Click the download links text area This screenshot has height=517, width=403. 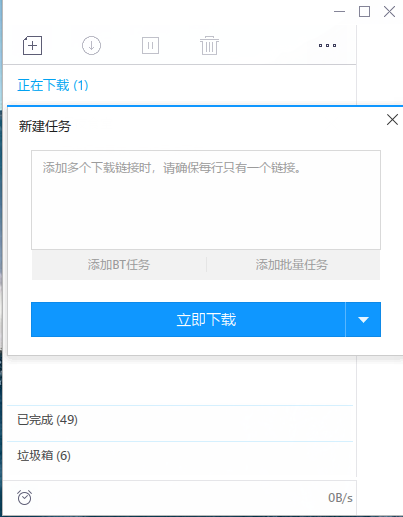click(206, 200)
